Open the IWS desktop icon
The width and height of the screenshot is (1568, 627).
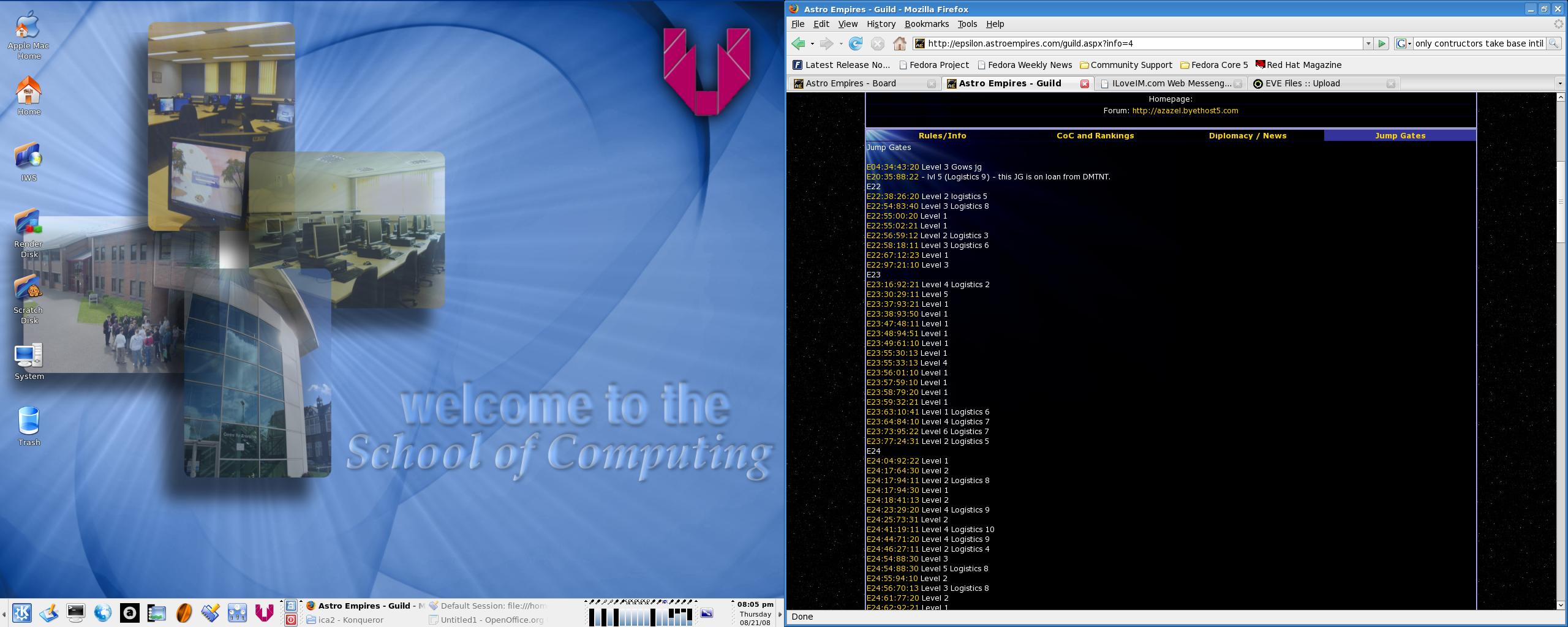tap(29, 162)
